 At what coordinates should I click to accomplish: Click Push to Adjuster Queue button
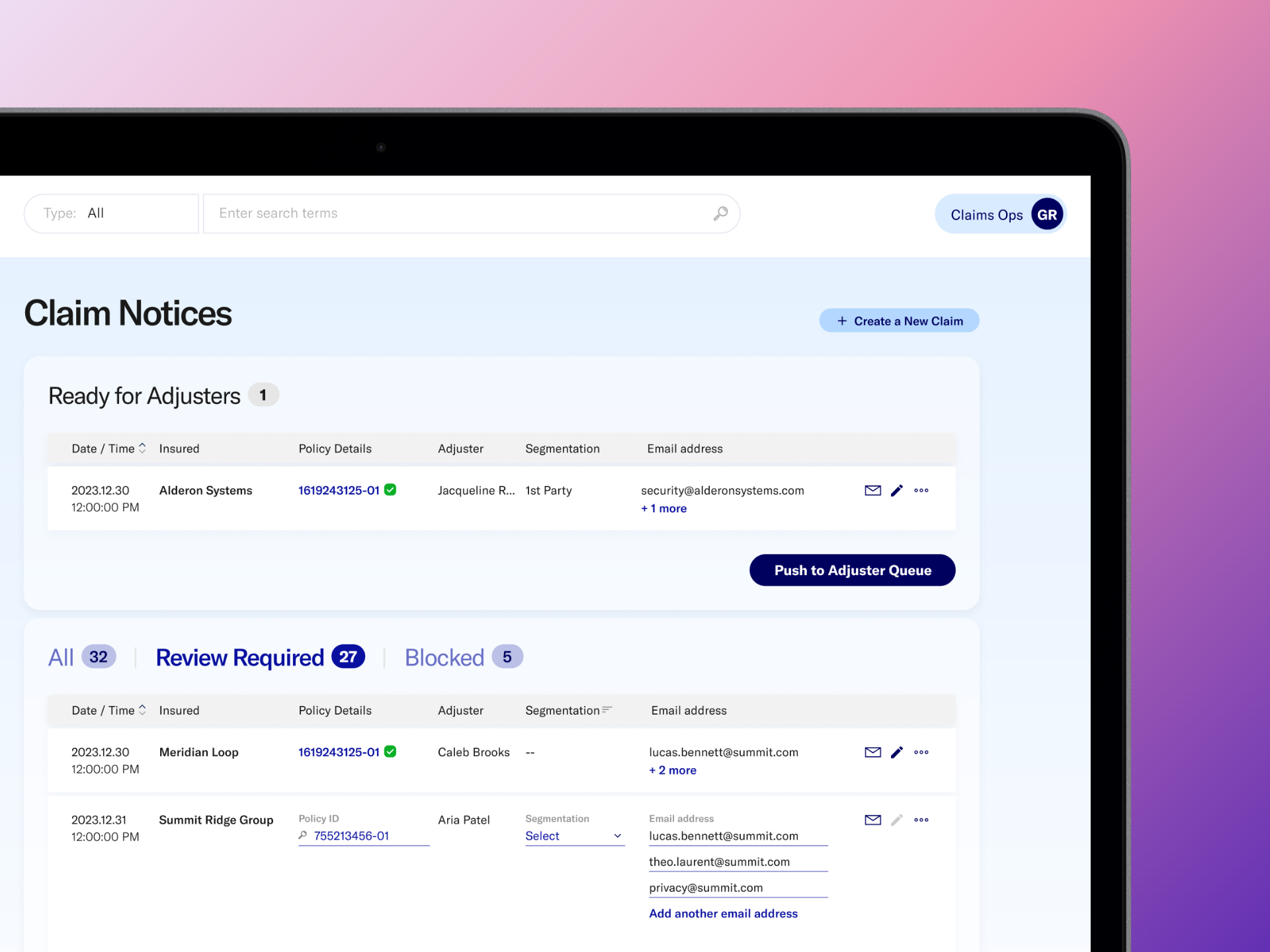click(x=852, y=570)
